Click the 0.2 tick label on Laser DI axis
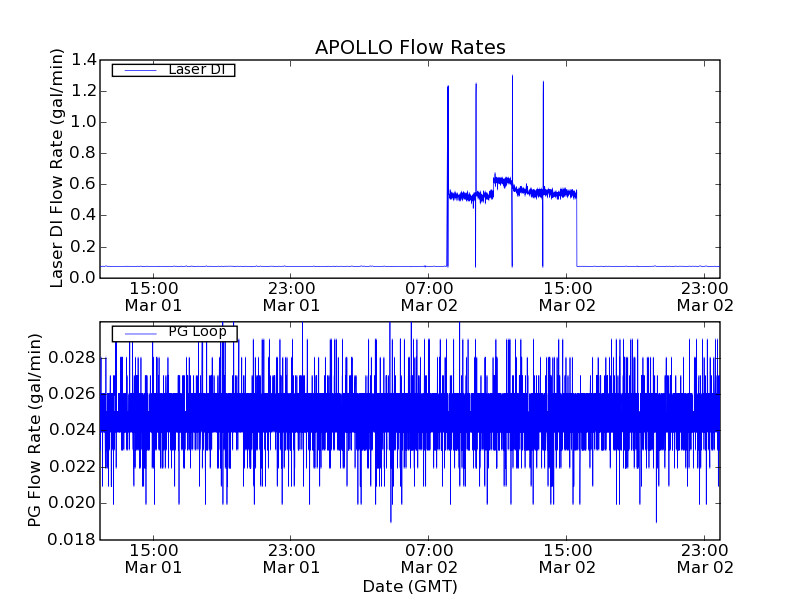Image resolution: width=800 pixels, height=600 pixels. [84, 247]
